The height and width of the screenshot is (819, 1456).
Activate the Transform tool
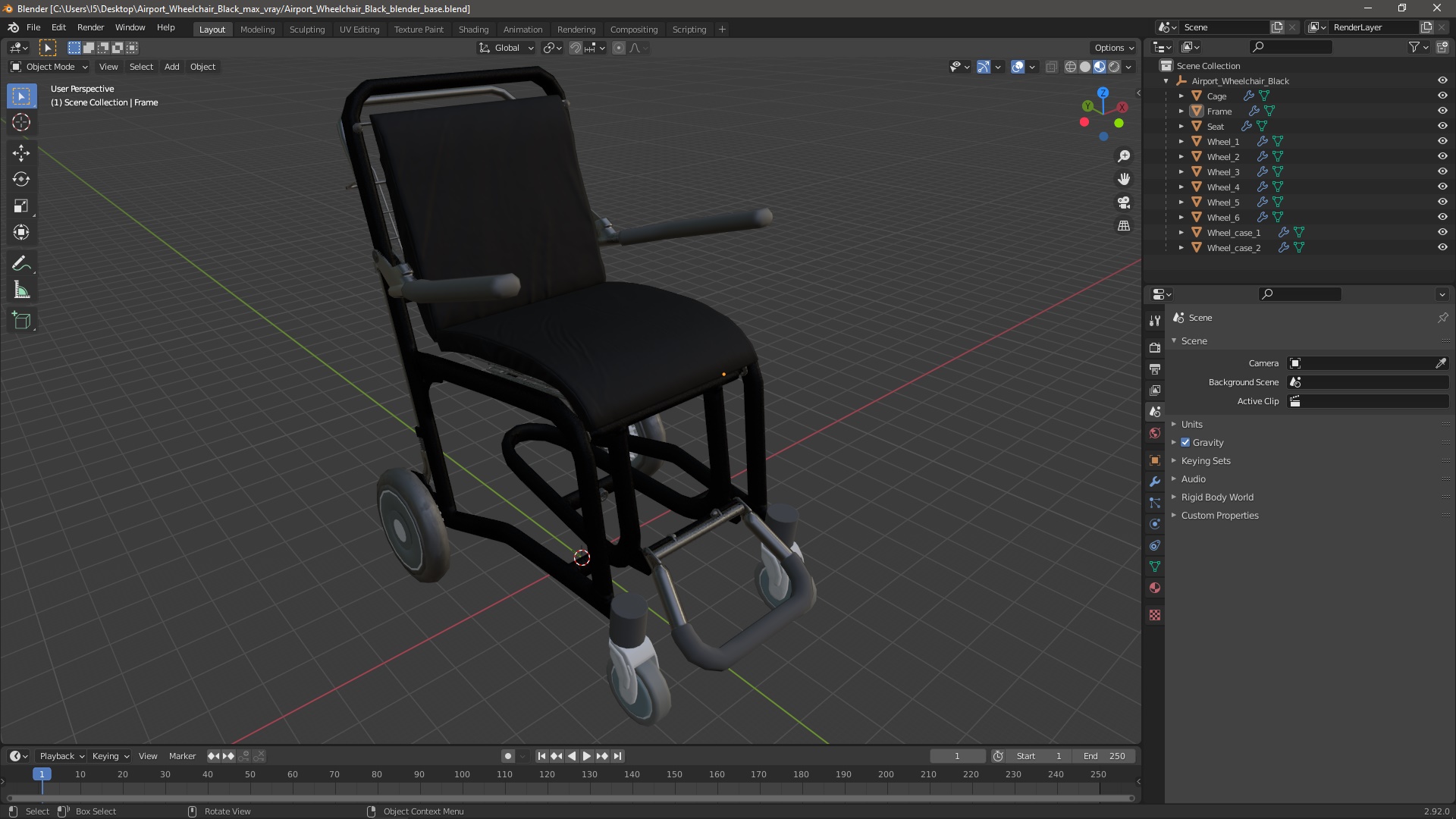point(21,232)
